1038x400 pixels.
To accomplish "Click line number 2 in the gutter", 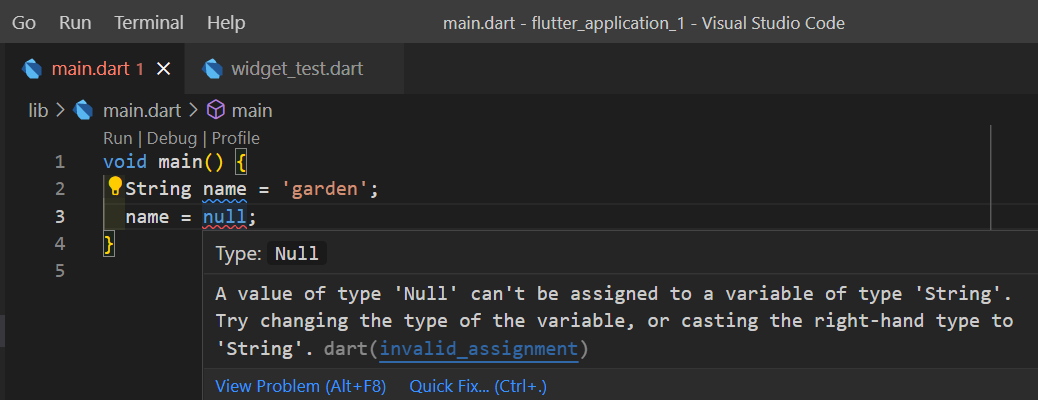I will 60,189.
